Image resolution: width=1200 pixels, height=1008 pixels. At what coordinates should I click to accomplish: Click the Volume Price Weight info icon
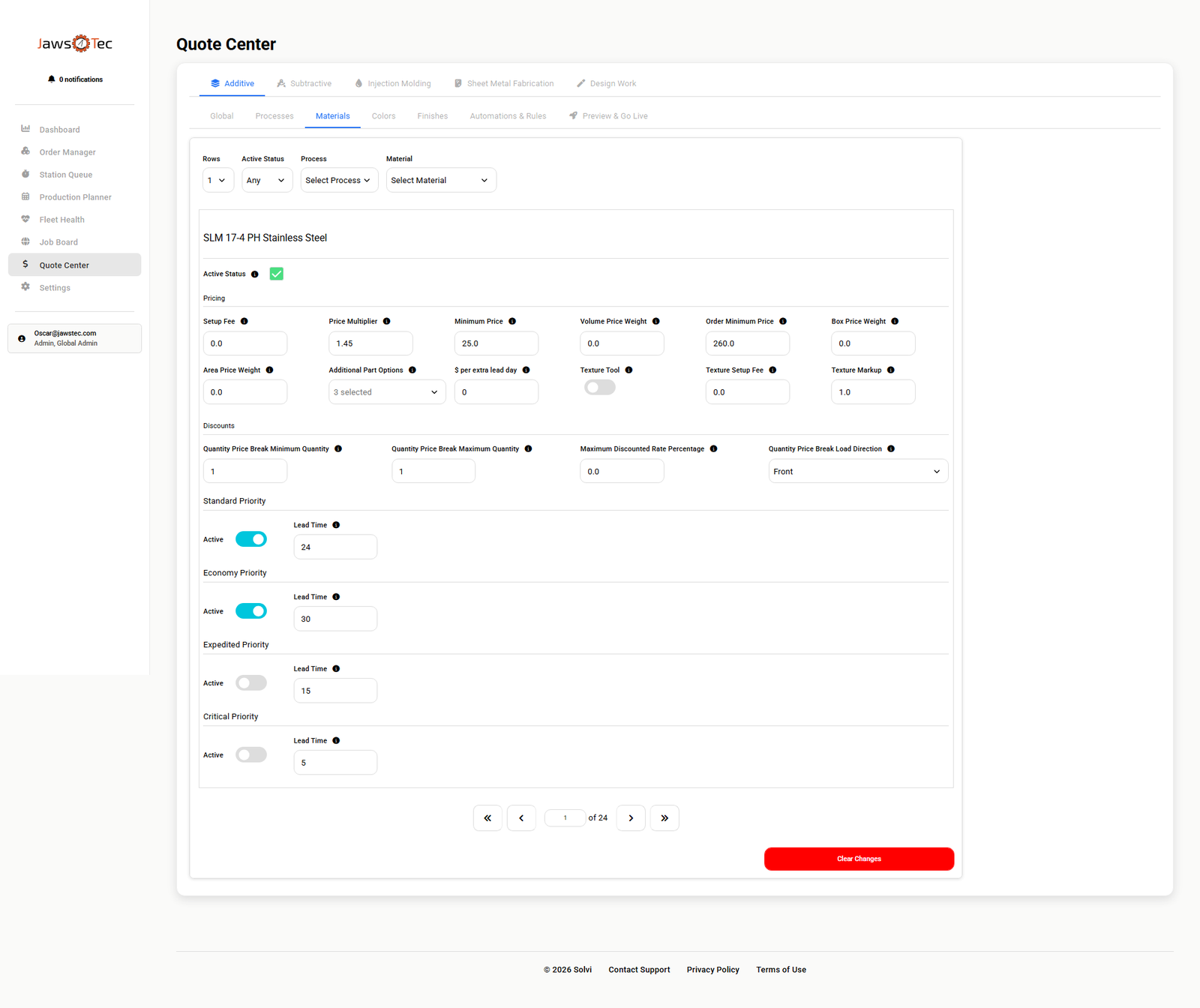coord(656,321)
